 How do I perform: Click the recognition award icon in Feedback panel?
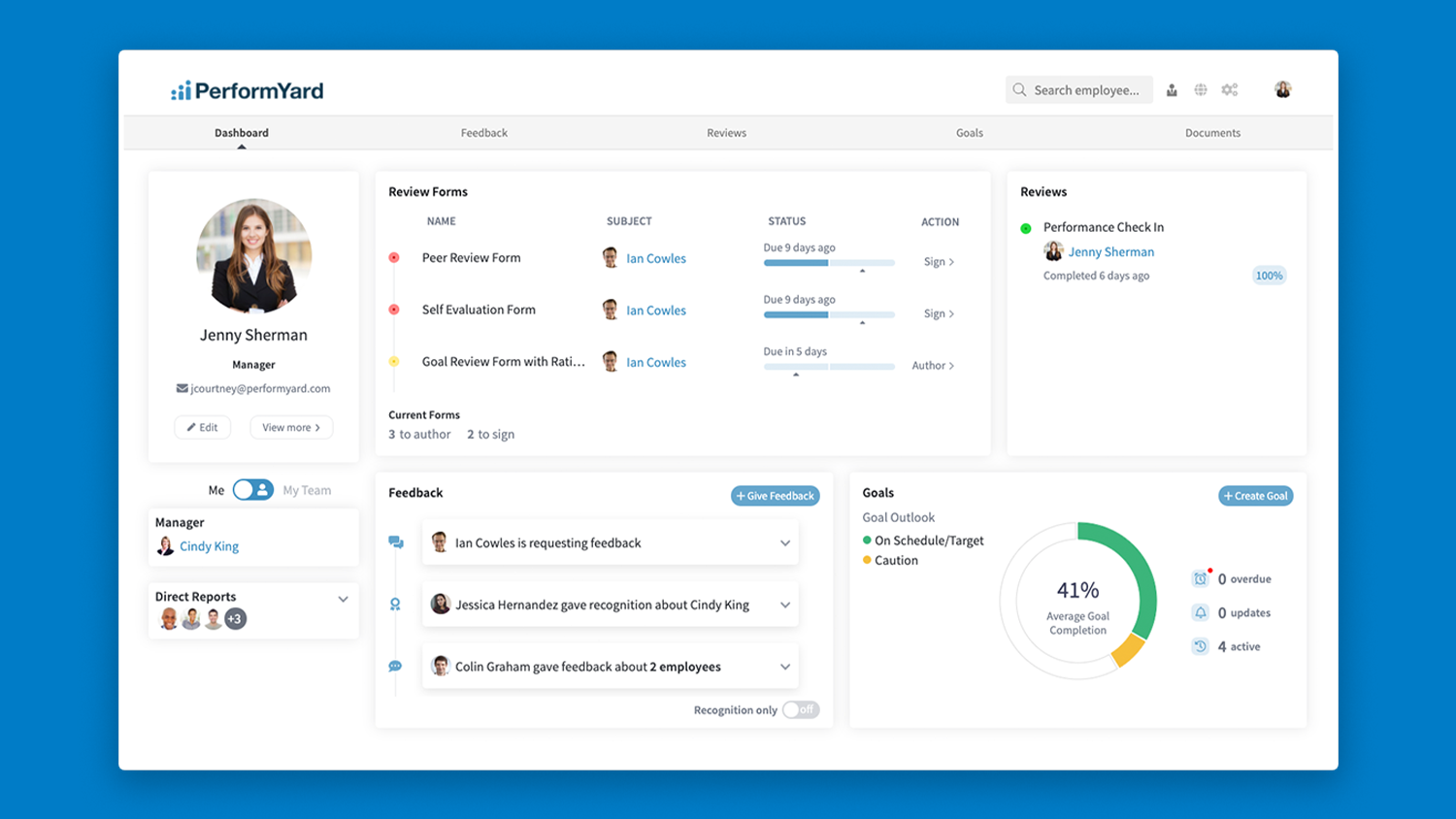[x=396, y=604]
